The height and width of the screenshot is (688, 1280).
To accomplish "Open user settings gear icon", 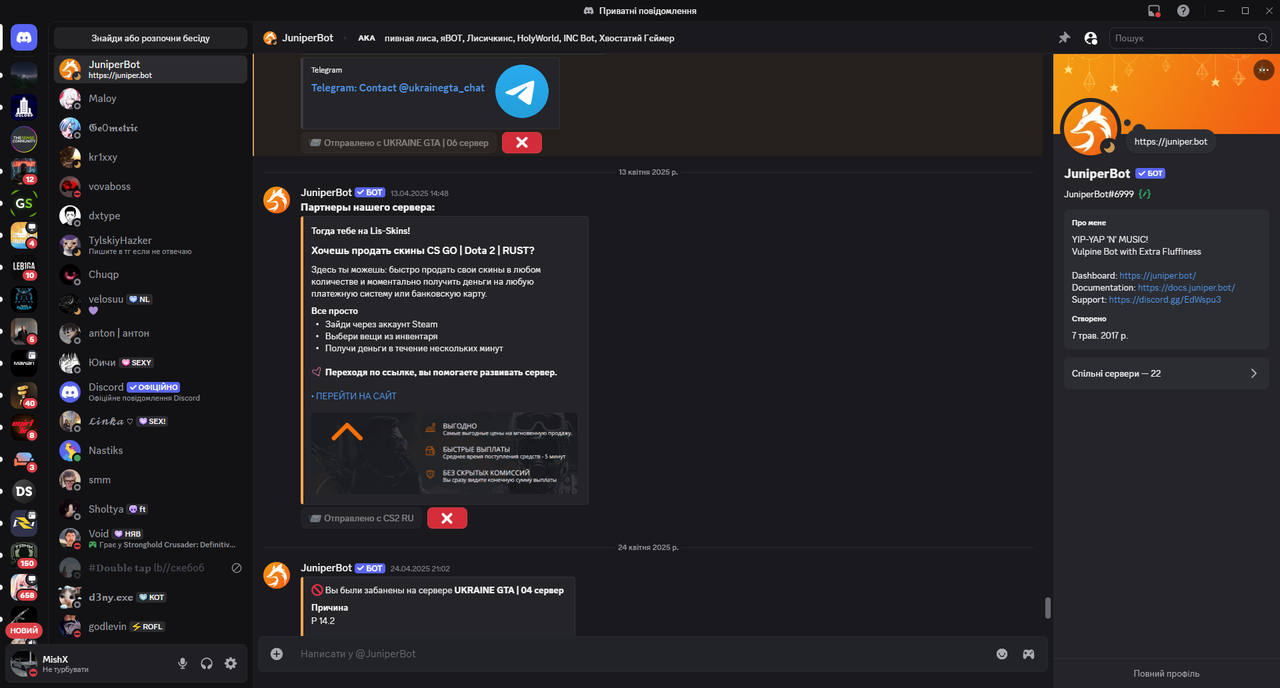I will [231, 663].
